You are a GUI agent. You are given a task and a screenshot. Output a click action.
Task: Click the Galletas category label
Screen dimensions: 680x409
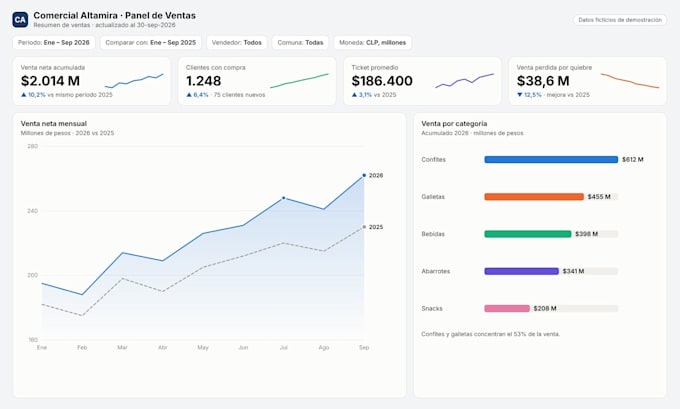coord(433,197)
